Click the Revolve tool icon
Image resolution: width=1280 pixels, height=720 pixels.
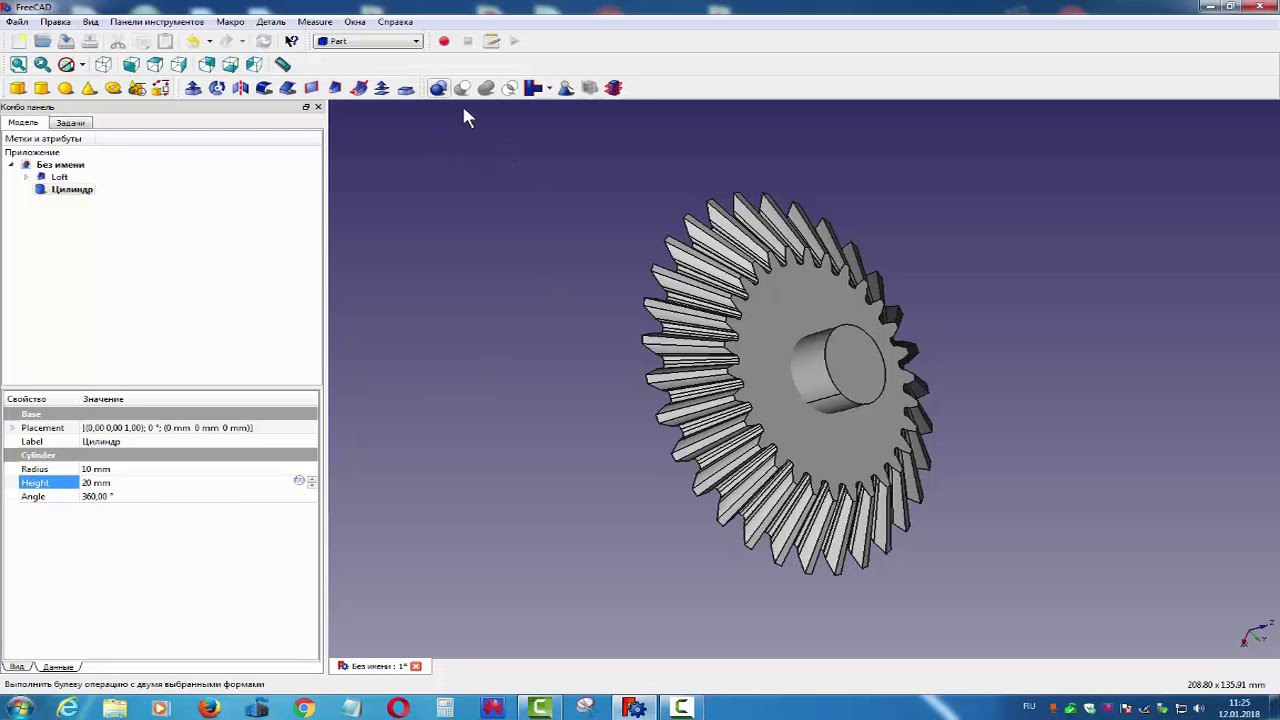217,88
